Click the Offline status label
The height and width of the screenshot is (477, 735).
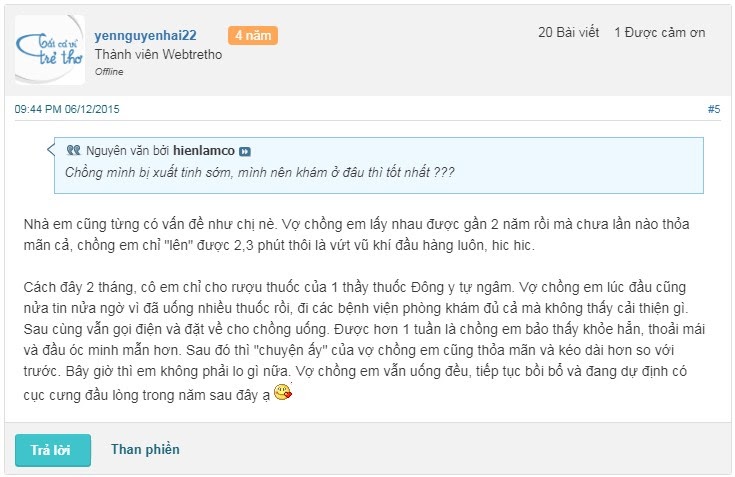108,72
